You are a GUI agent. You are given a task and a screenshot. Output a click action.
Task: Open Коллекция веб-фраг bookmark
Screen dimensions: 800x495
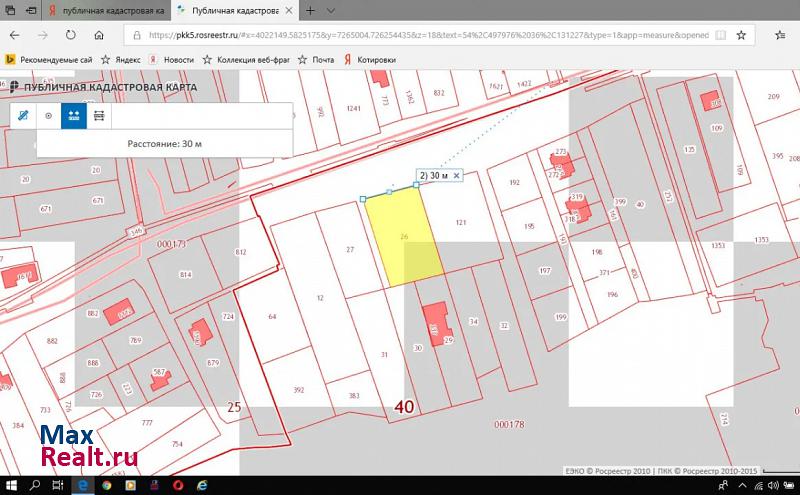(x=252, y=59)
